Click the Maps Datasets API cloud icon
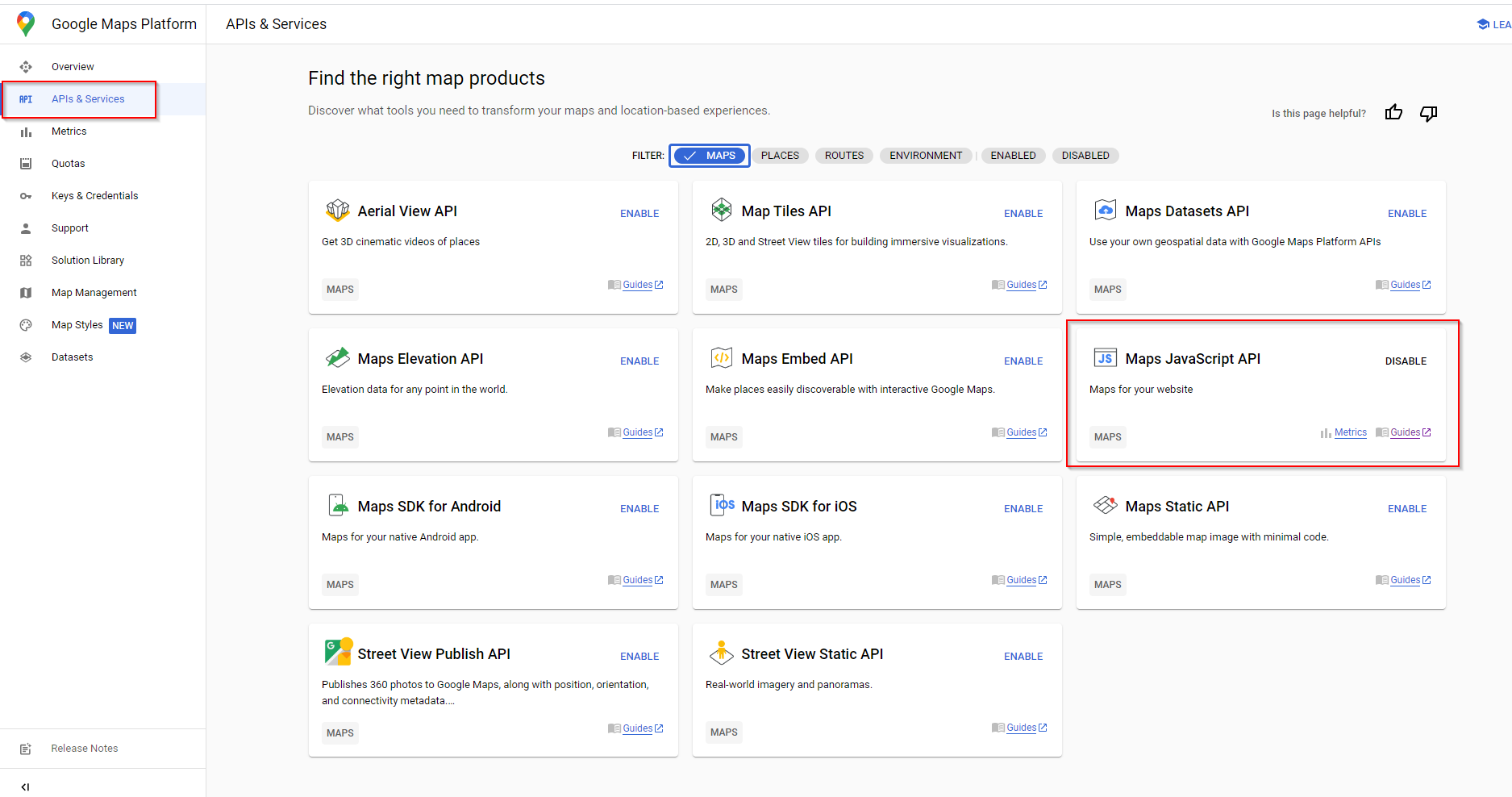Screen dimensions: 1512x797 tap(1105, 211)
